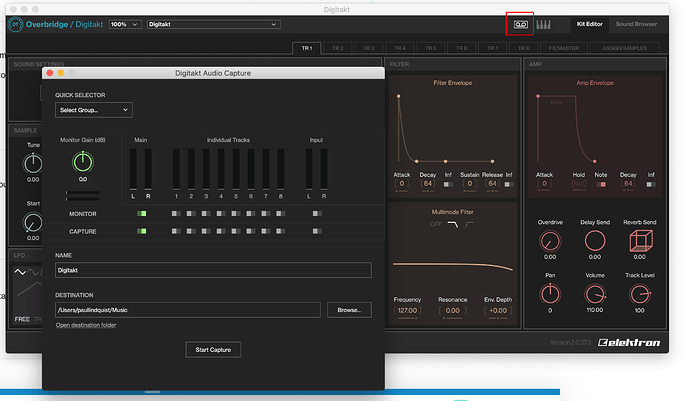Click the Delay Send knob
Viewport: 690px width, 401px height.
point(595,241)
